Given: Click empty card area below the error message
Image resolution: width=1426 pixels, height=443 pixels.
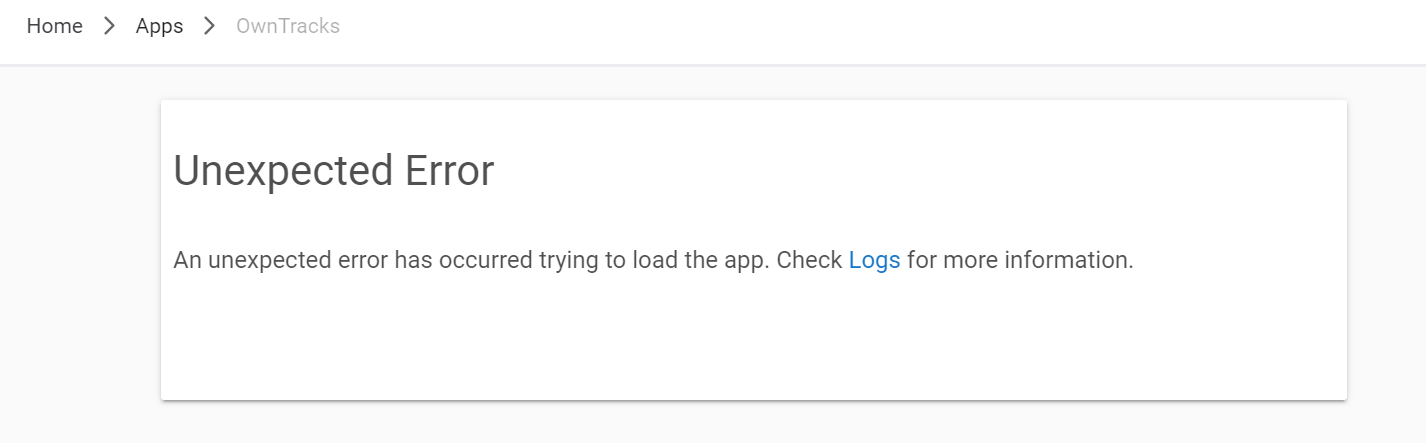Looking at the screenshot, I should [x=750, y=340].
